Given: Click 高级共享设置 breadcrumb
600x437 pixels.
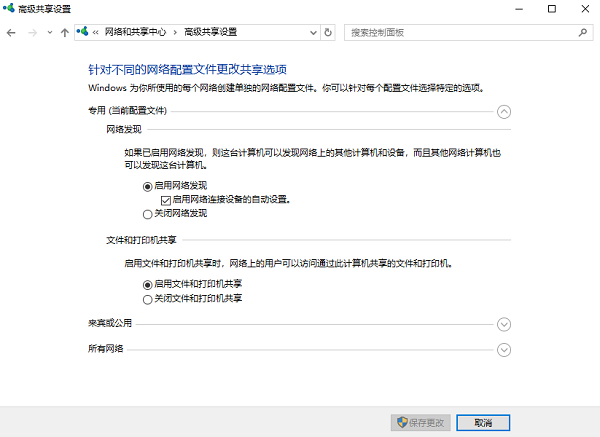Looking at the screenshot, I should [x=210, y=32].
